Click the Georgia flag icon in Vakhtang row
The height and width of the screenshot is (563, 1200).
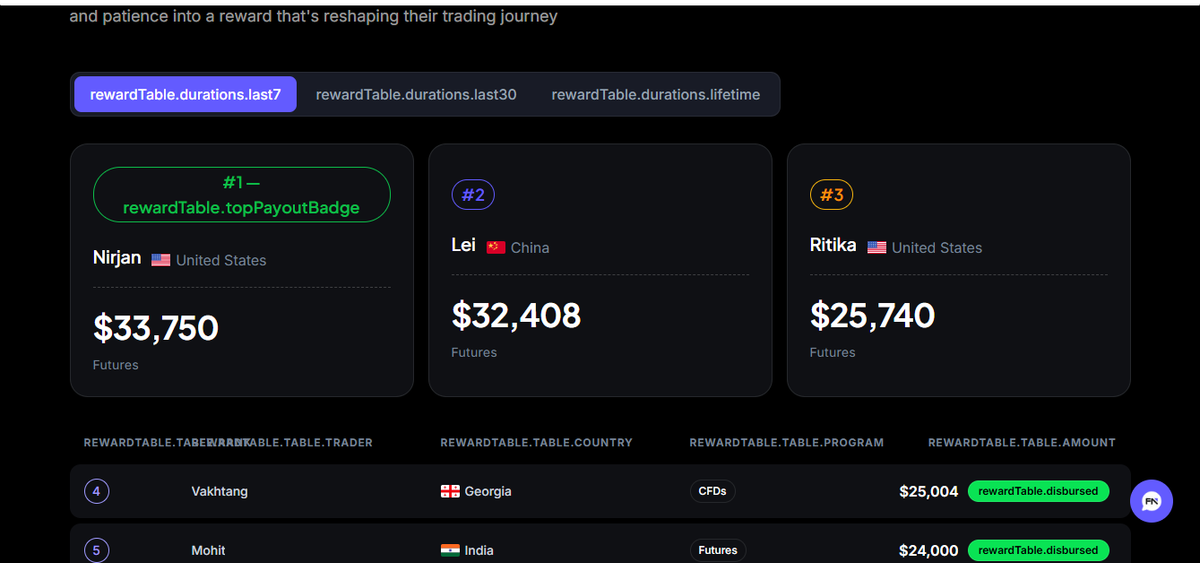pos(450,491)
